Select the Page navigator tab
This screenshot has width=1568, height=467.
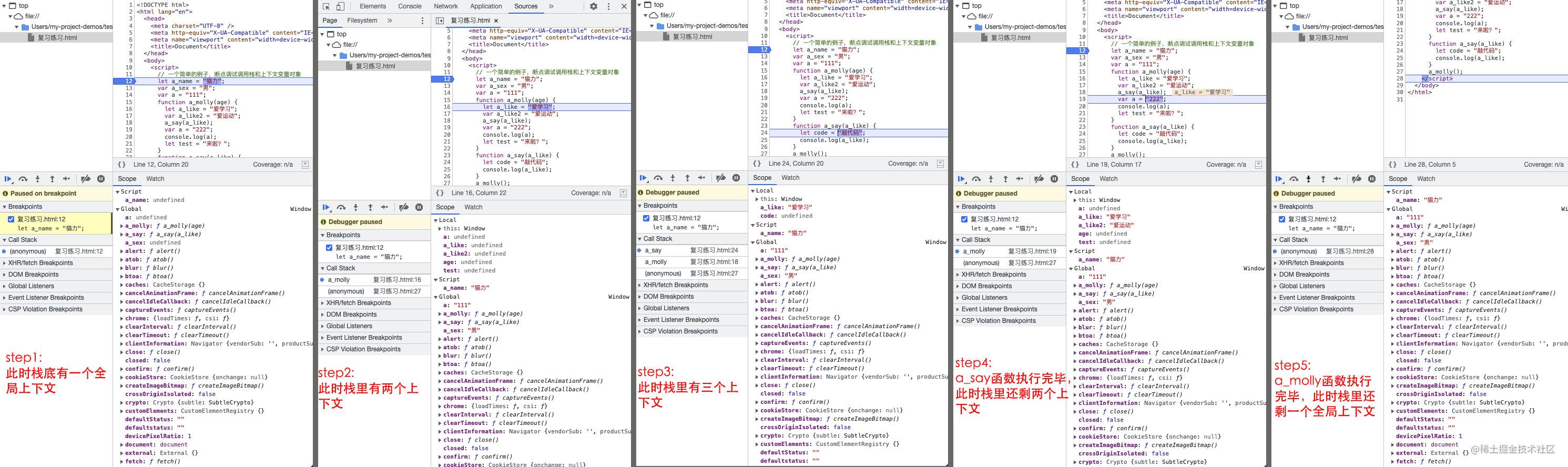point(330,21)
